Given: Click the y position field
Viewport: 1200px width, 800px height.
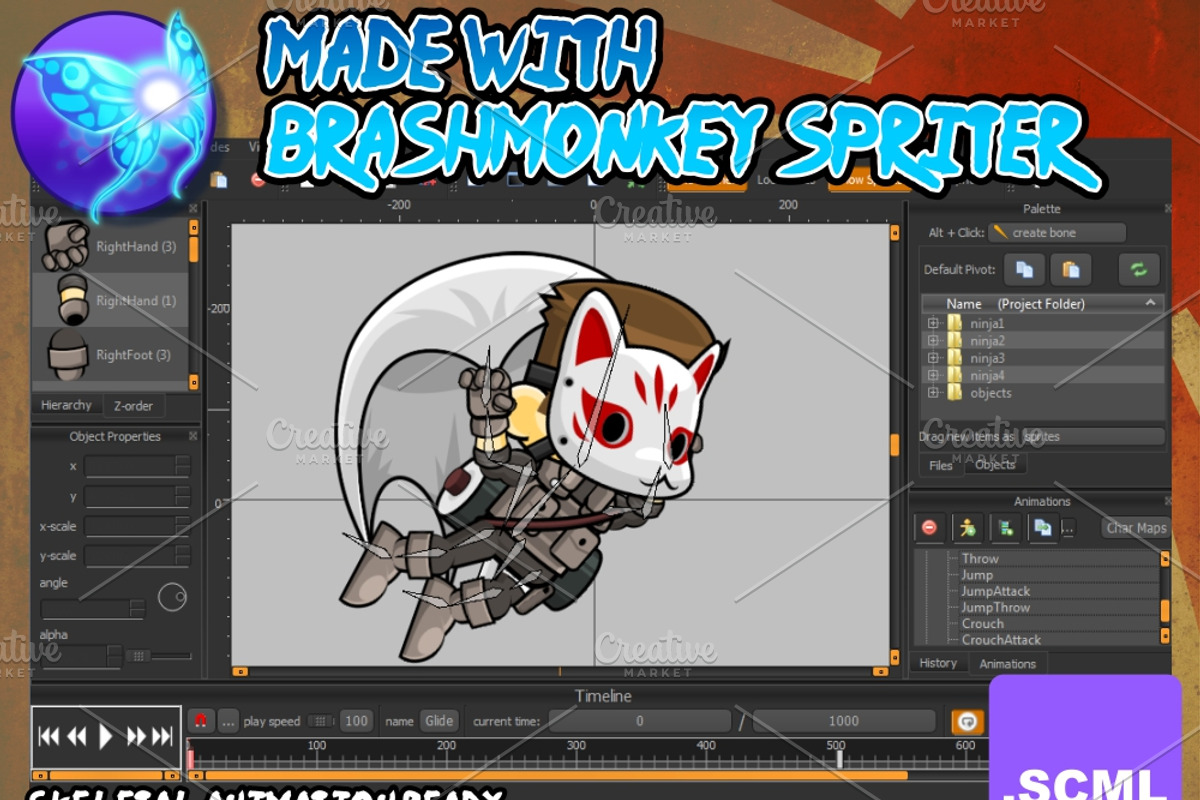Looking at the screenshot, I should point(137,496).
